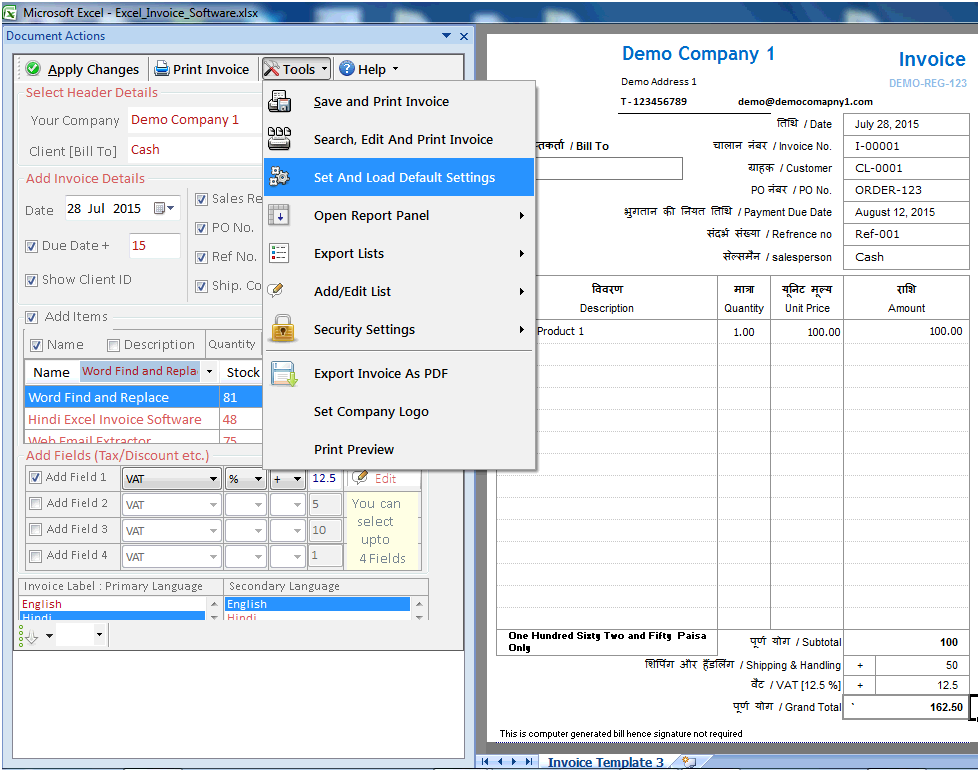Select English in Primary Language list
This screenshot has height=772, width=978.
pyautogui.click(x=112, y=604)
